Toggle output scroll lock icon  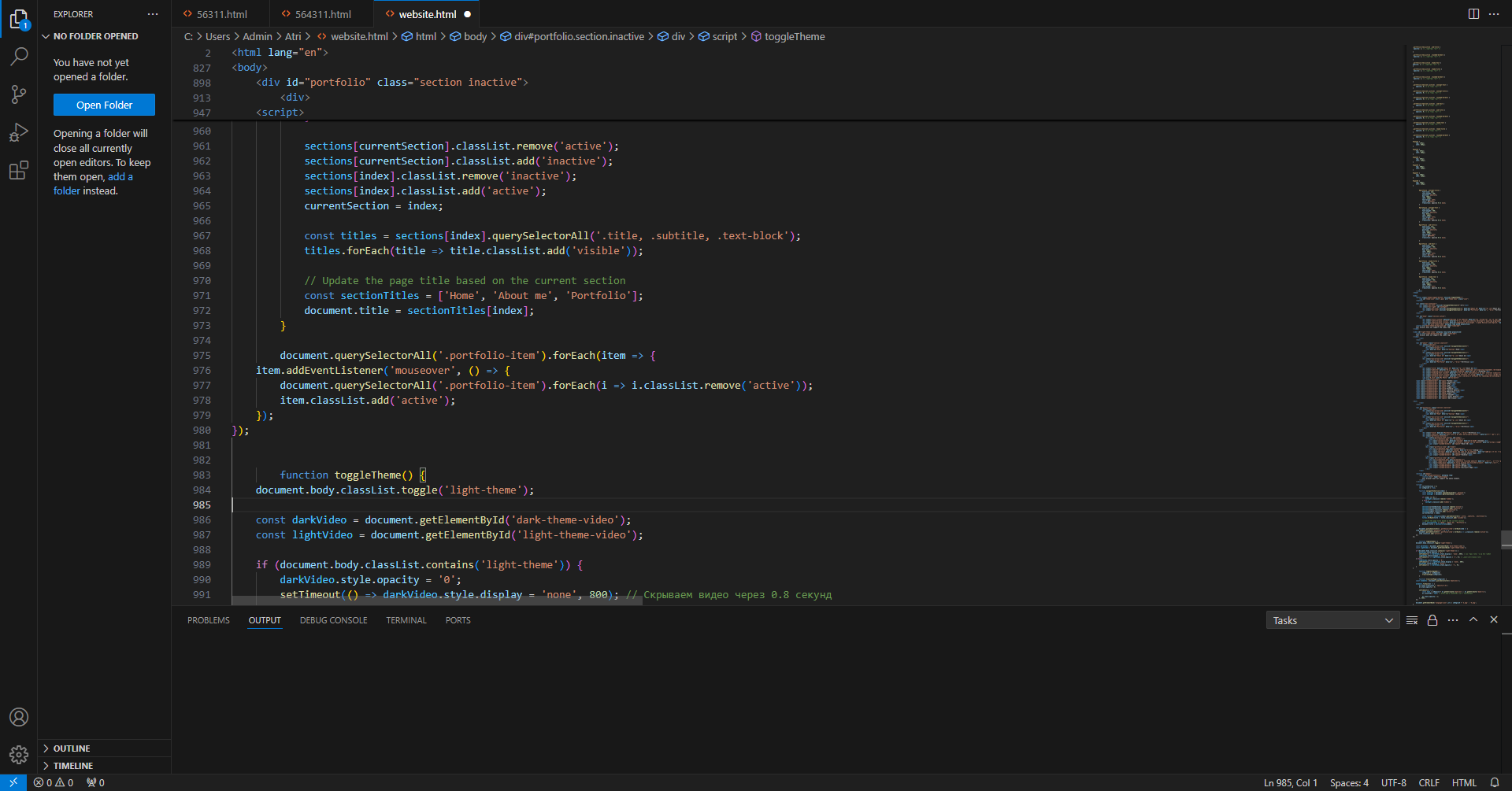pos(1432,620)
